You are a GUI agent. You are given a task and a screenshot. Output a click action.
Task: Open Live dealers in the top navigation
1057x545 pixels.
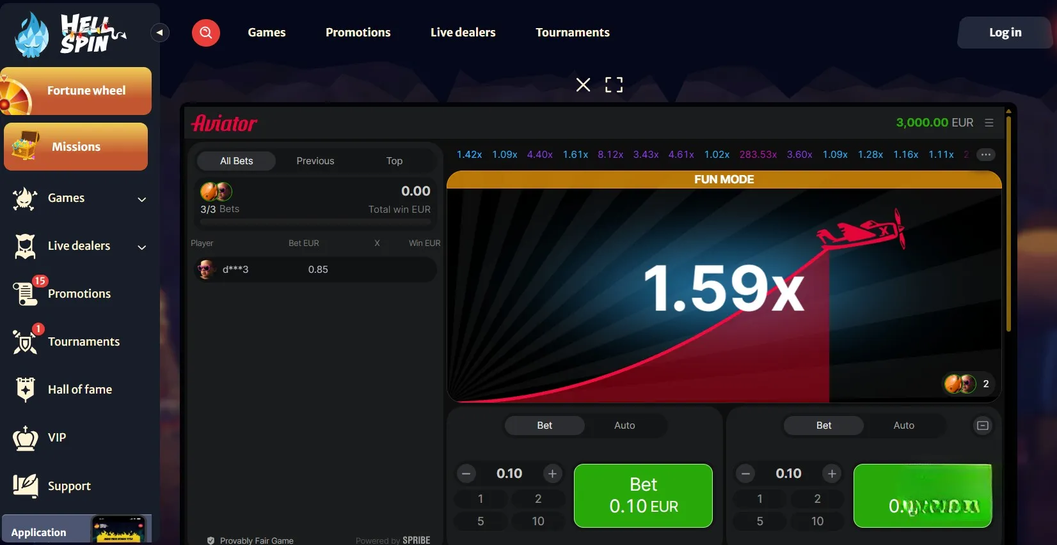coord(463,32)
